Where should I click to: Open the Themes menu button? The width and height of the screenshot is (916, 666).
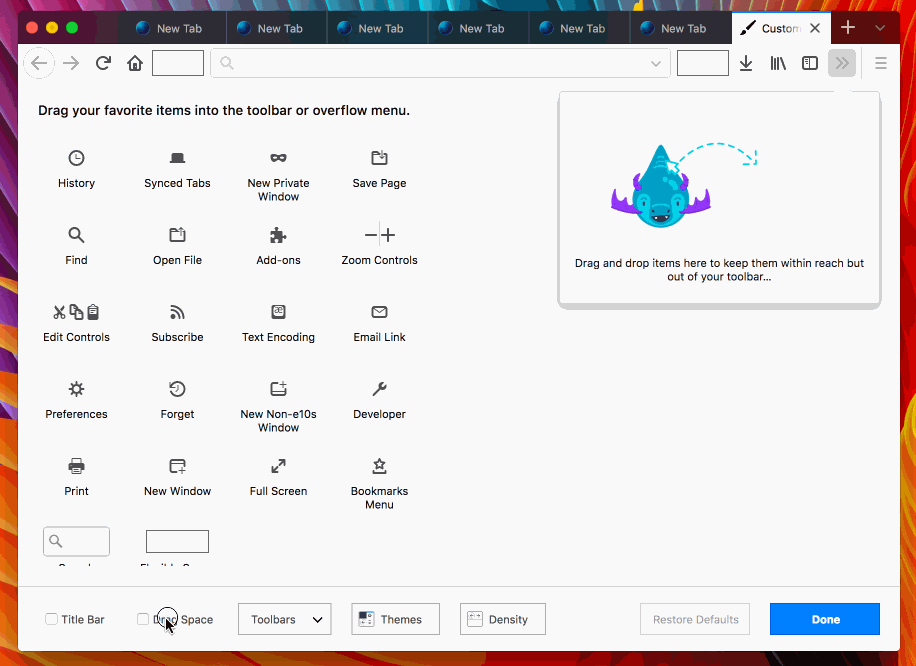(x=395, y=619)
